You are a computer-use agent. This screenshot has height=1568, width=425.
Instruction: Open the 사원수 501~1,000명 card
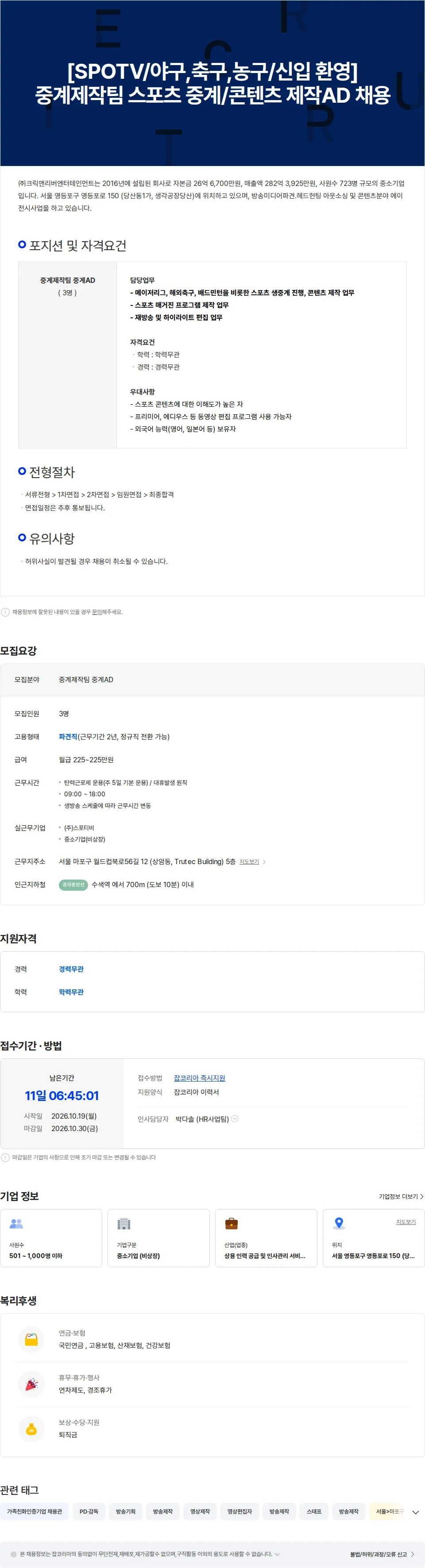51,1238
